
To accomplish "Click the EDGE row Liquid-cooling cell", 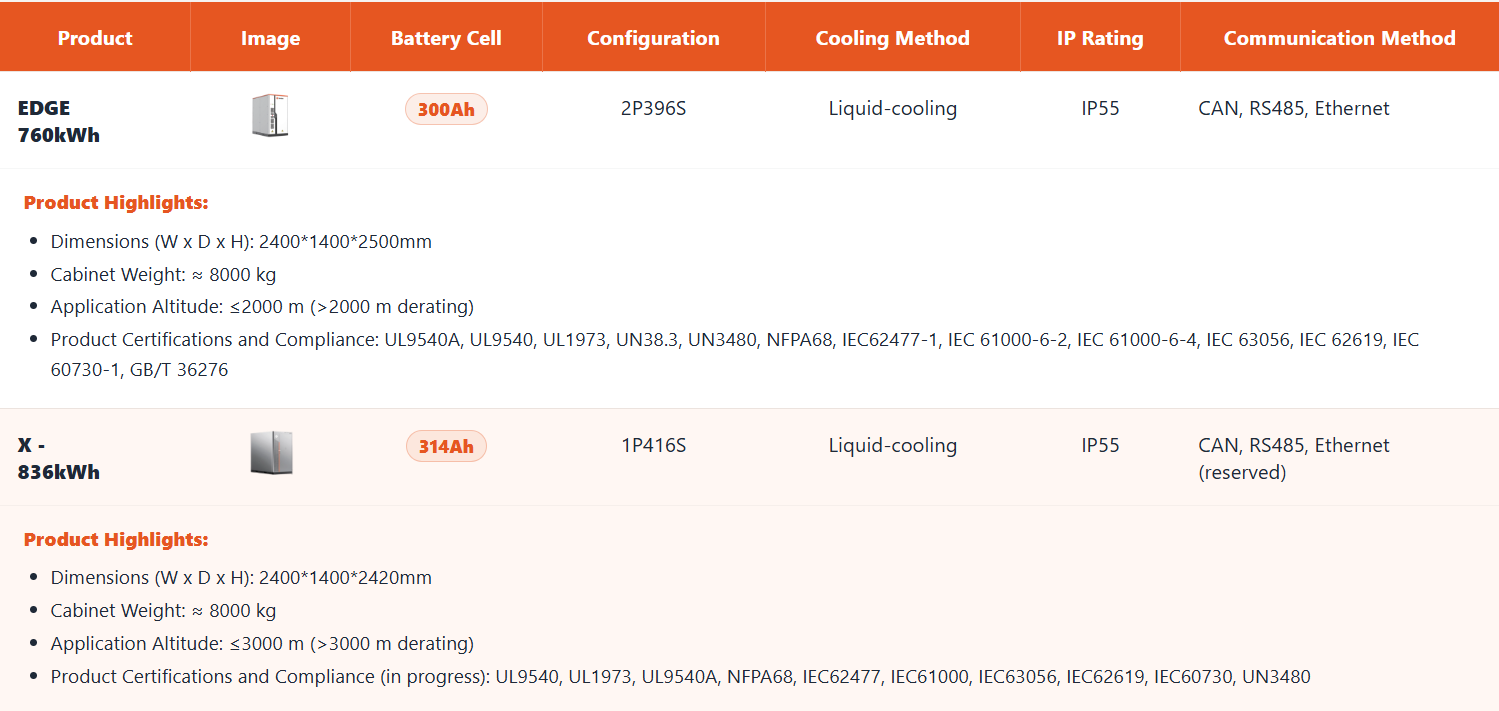I will coord(892,108).
